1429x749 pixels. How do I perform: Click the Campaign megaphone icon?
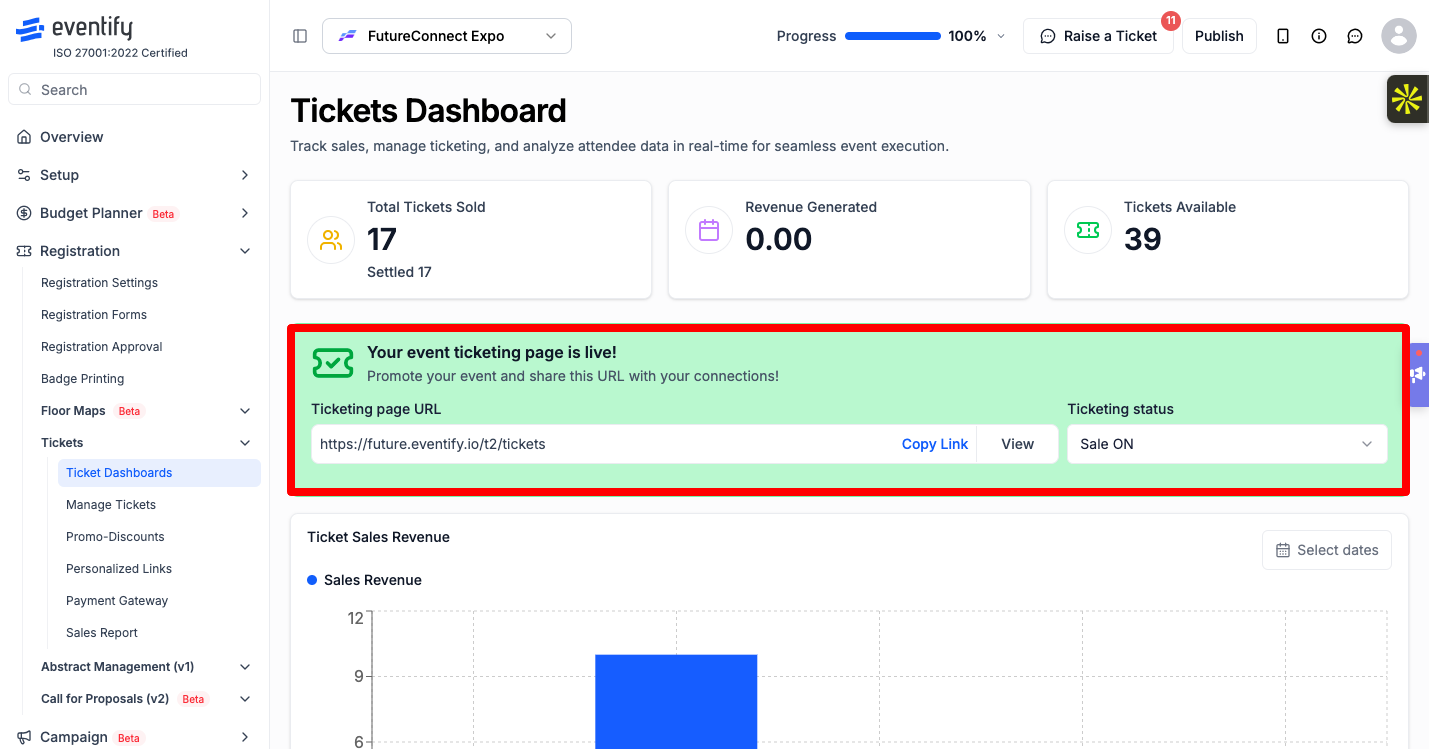[x=24, y=737]
